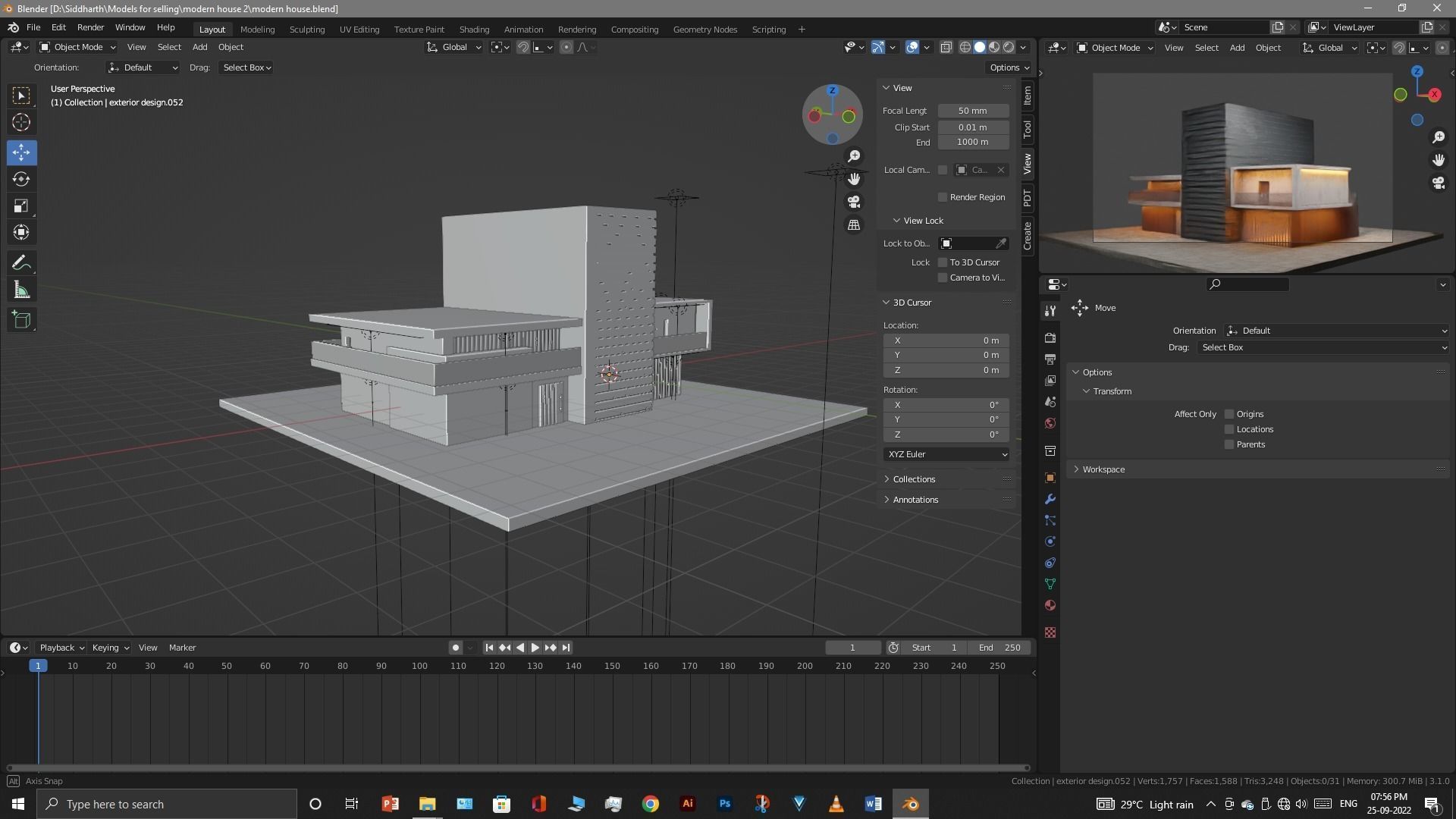Open the Object Data properties tab icon
This screenshot has height=819, width=1456.
[1050, 584]
